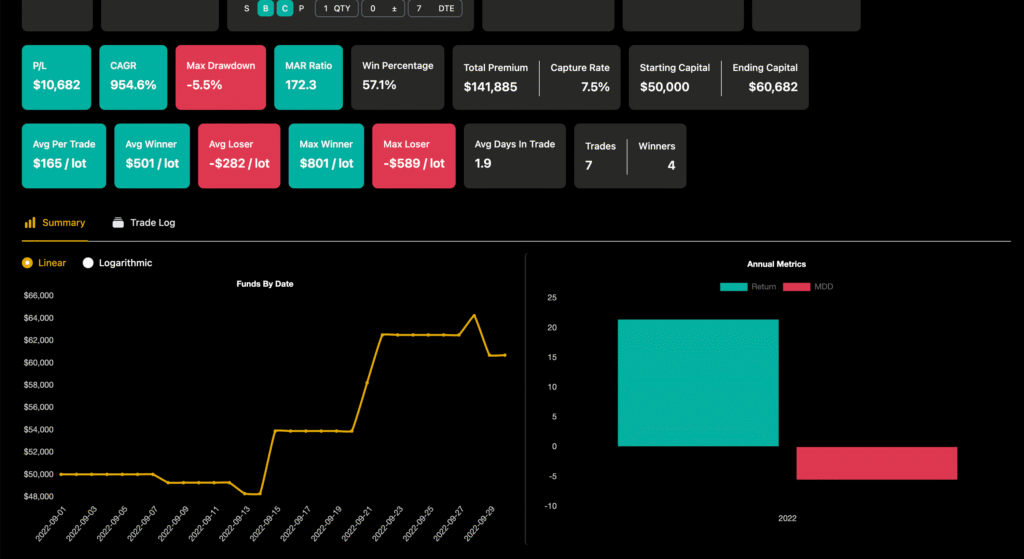Toggle the teal C option button
The image size is (1024, 559).
284,9
